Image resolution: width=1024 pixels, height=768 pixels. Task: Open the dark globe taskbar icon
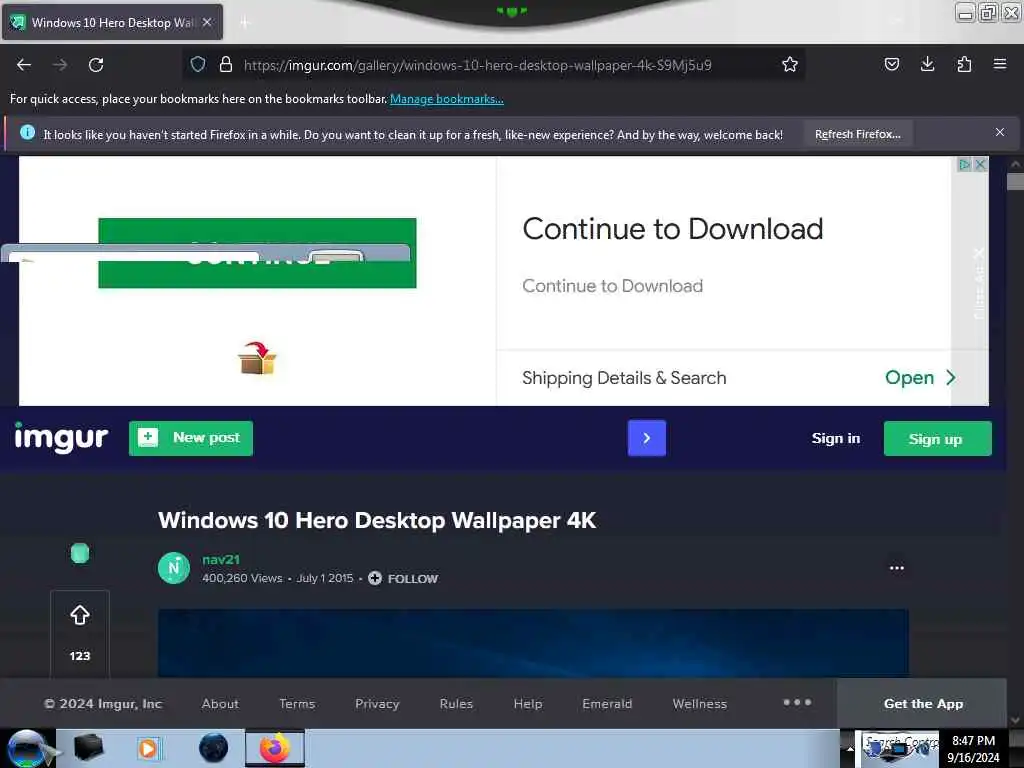pos(213,748)
